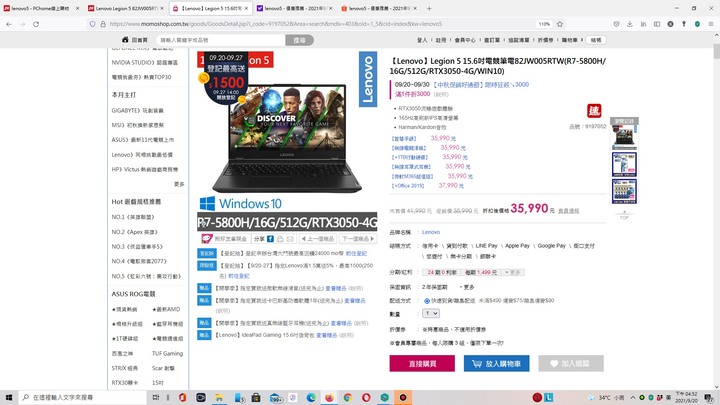Click the red 速 fast delivery badge
The image size is (720, 405).
click(x=594, y=111)
